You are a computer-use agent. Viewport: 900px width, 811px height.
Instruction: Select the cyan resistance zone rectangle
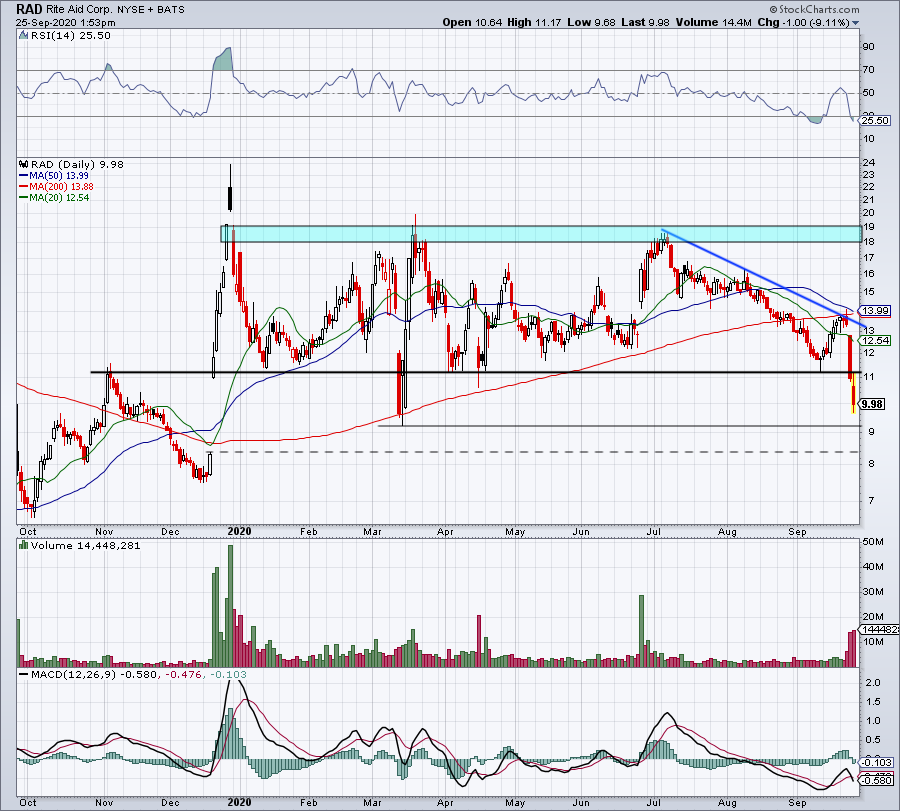540,233
